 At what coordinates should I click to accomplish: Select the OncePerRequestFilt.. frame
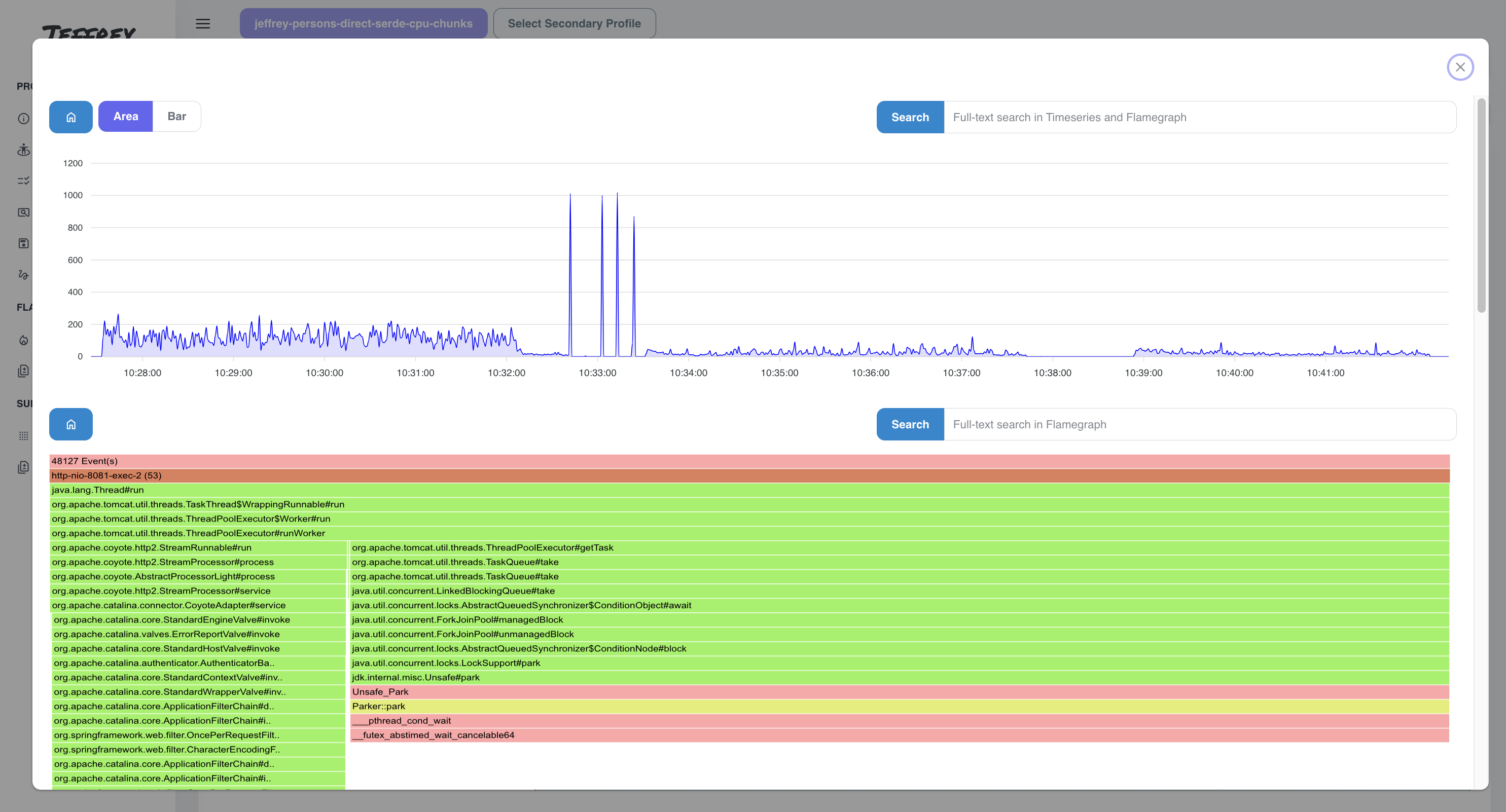tap(199, 735)
